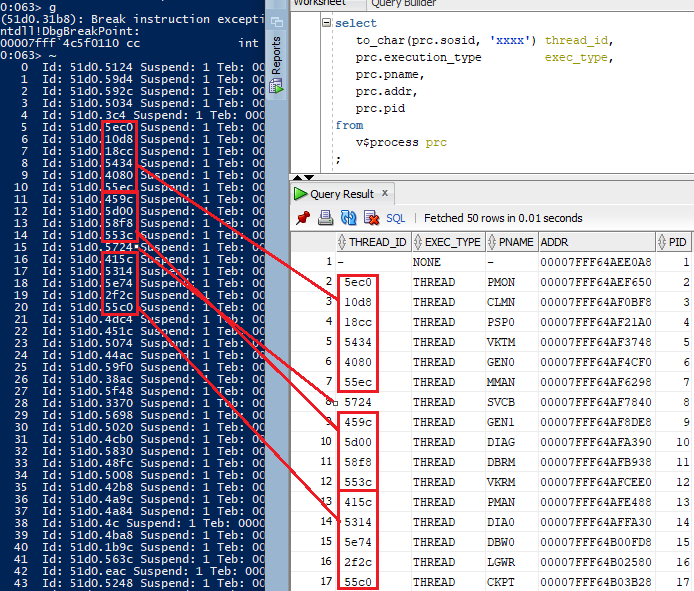Click the green run icon on Query Result tab
Viewport: 694px width, 591px height.
[x=300, y=194]
